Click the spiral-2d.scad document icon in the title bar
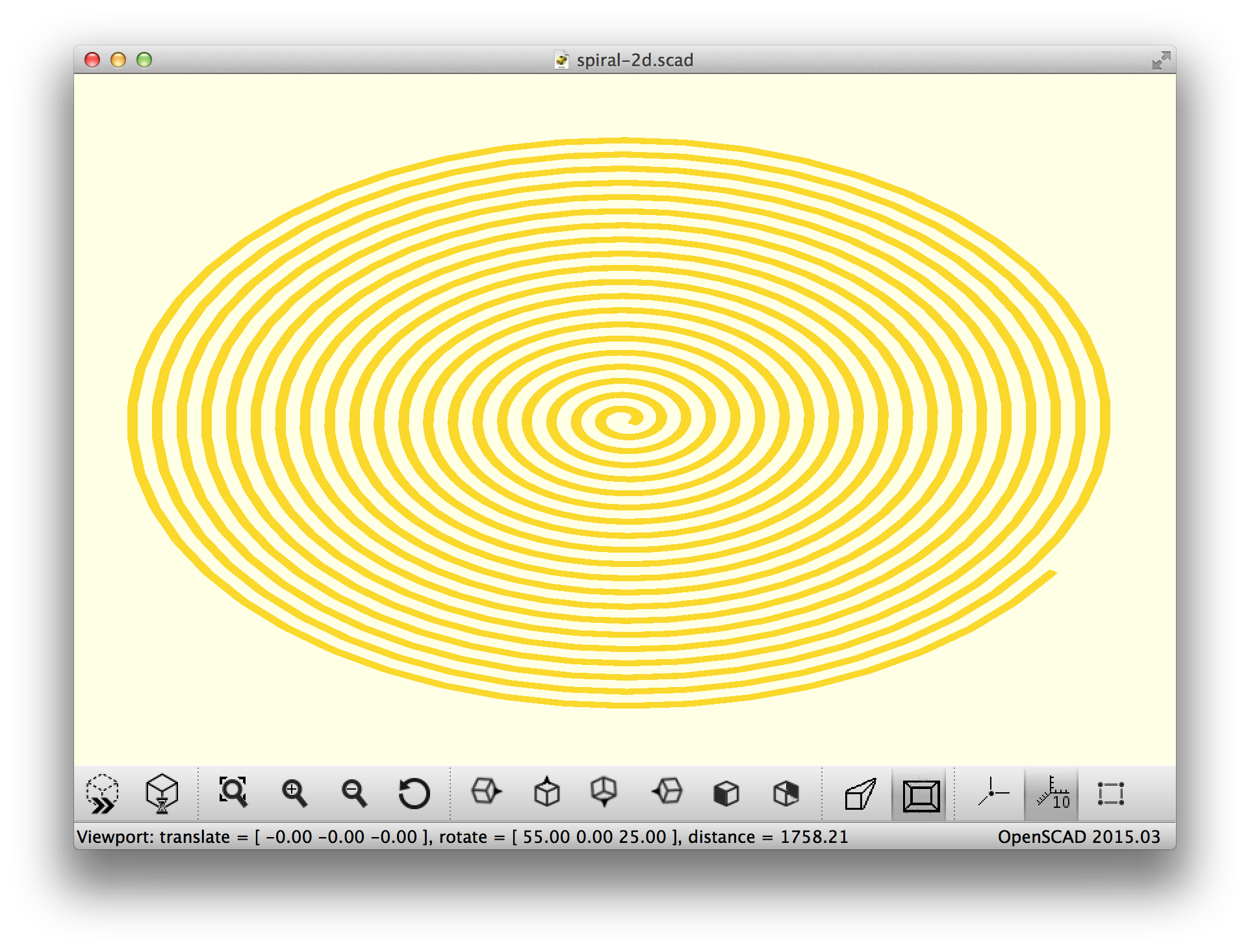 point(562,60)
